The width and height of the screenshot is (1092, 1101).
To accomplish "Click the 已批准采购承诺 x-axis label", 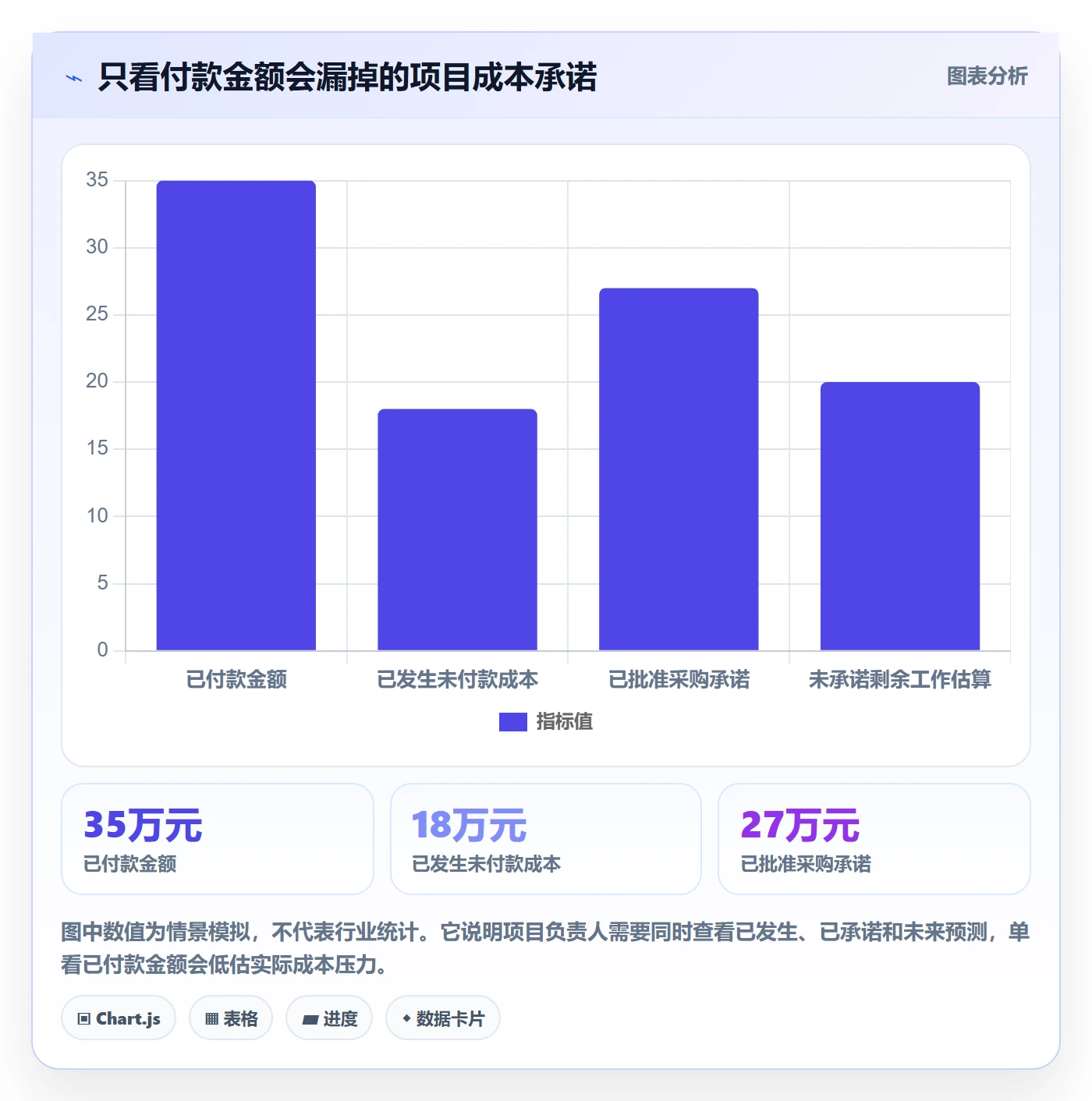I will point(679,680).
